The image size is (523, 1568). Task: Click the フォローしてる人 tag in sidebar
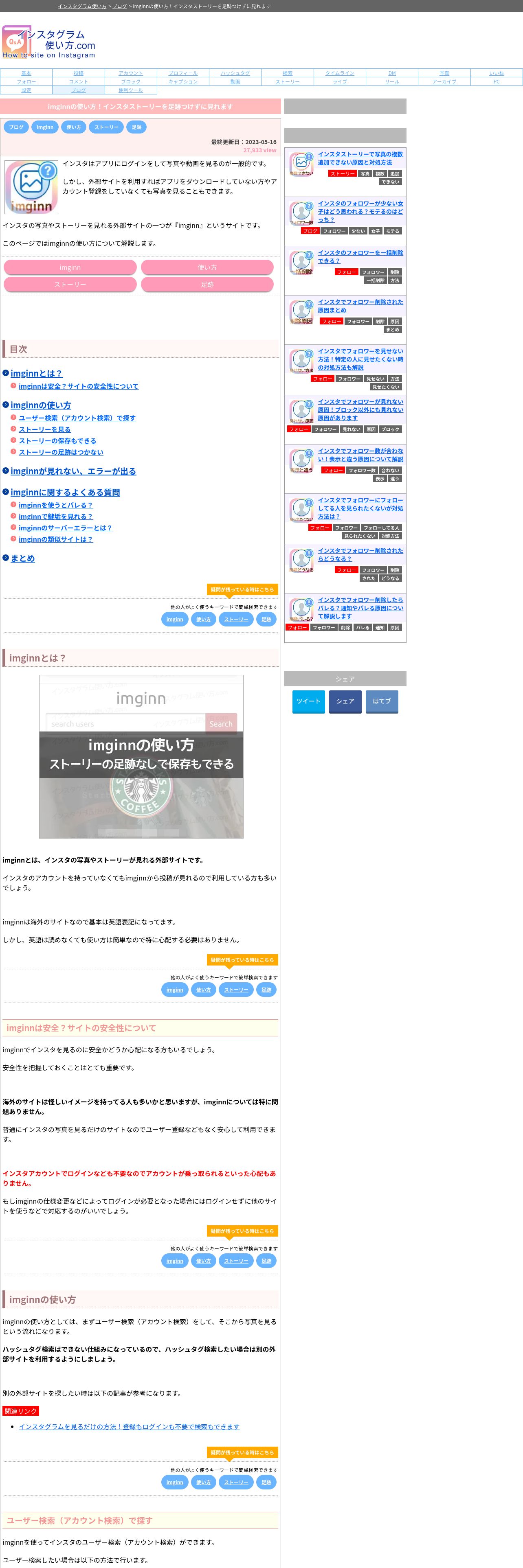[x=382, y=528]
